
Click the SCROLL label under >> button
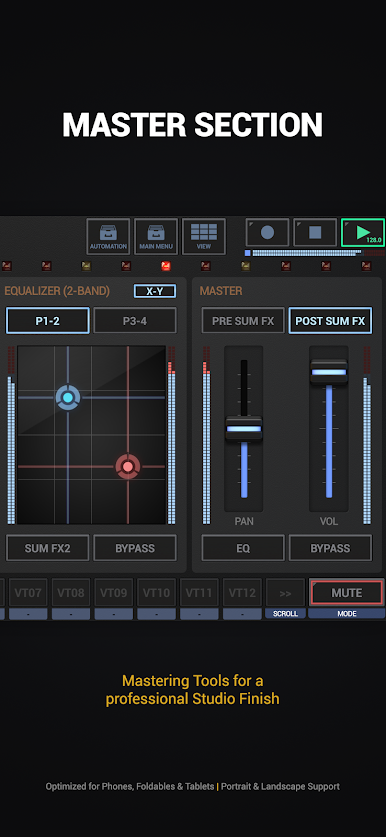285,614
